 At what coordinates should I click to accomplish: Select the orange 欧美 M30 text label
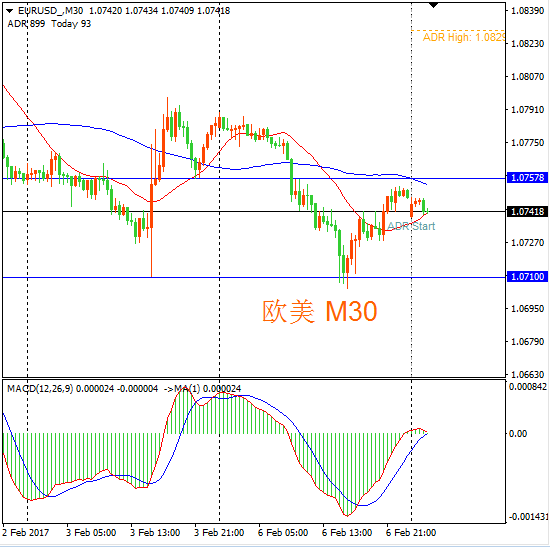coord(320,311)
